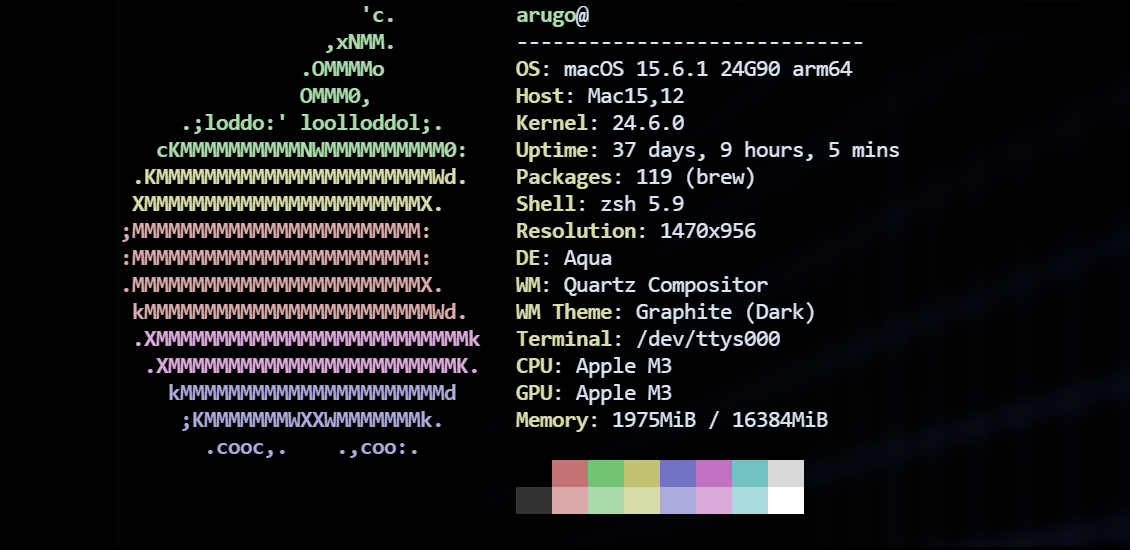The height and width of the screenshot is (550, 1130).
Task: Click the "Shell" label
Action: (546, 204)
